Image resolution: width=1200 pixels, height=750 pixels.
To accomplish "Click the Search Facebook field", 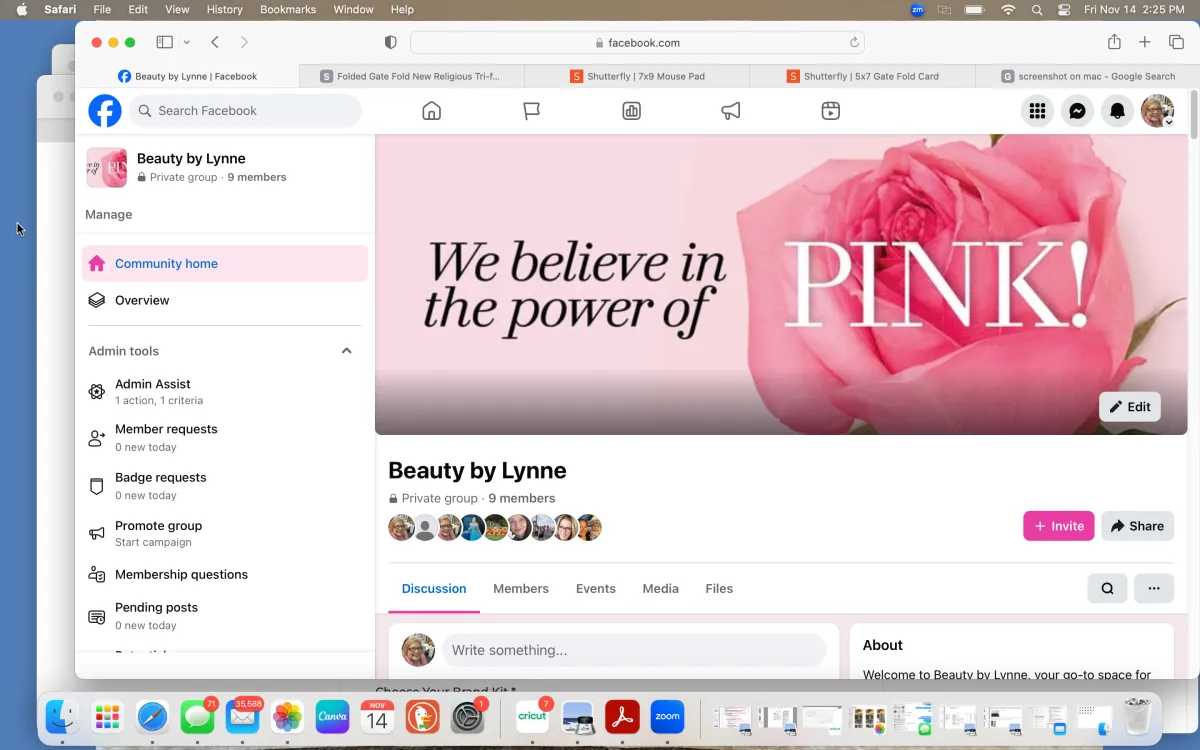I will coord(245,111).
